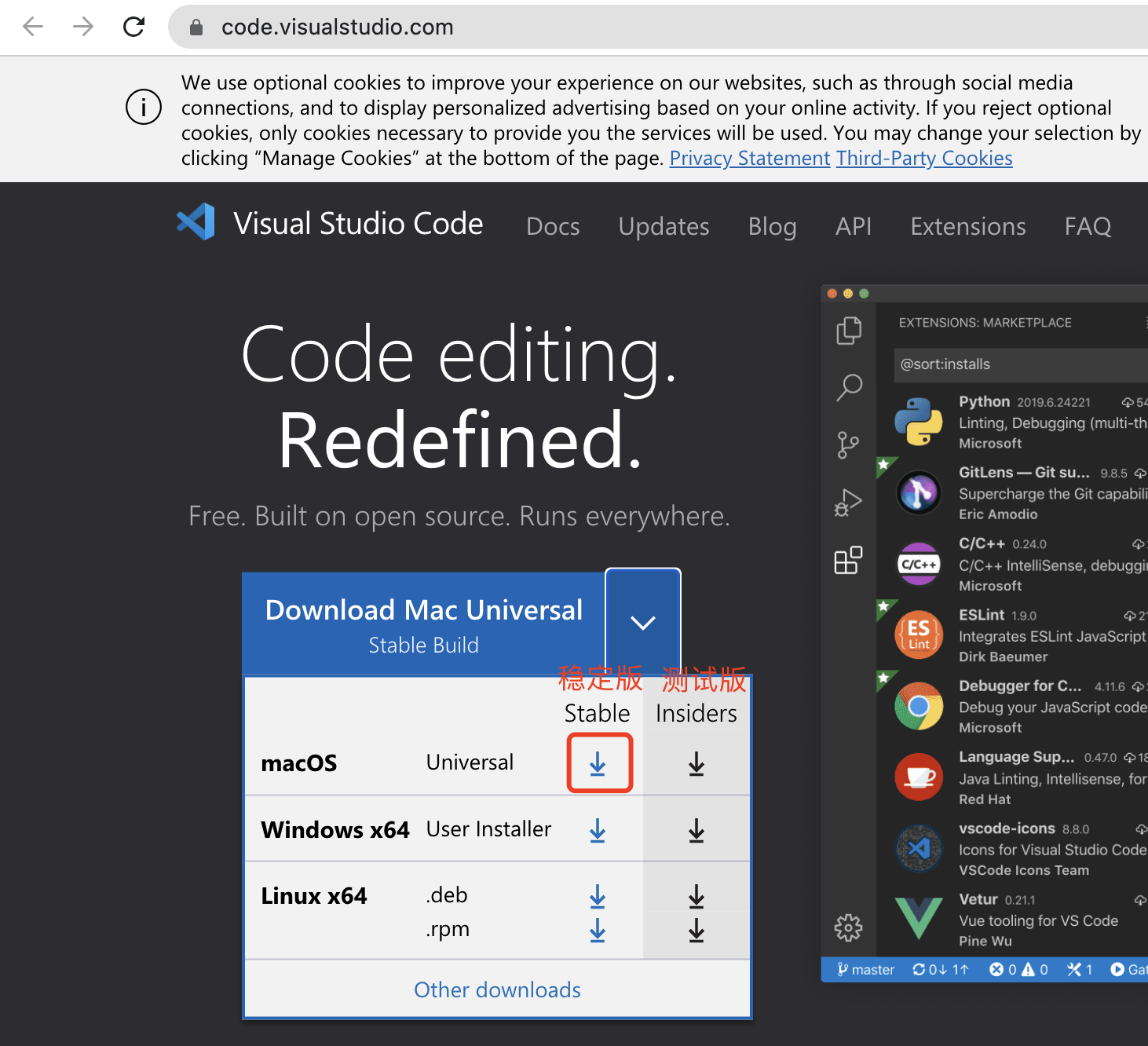Click the Search magnifier icon in preview
The width and height of the screenshot is (1148, 1046).
849,387
